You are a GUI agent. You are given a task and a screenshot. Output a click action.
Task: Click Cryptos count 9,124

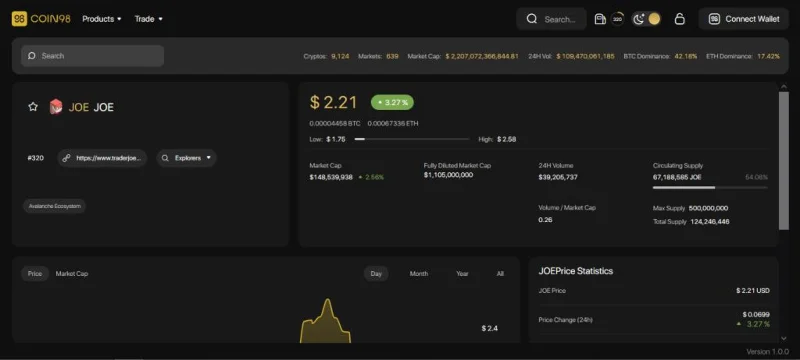[340, 56]
